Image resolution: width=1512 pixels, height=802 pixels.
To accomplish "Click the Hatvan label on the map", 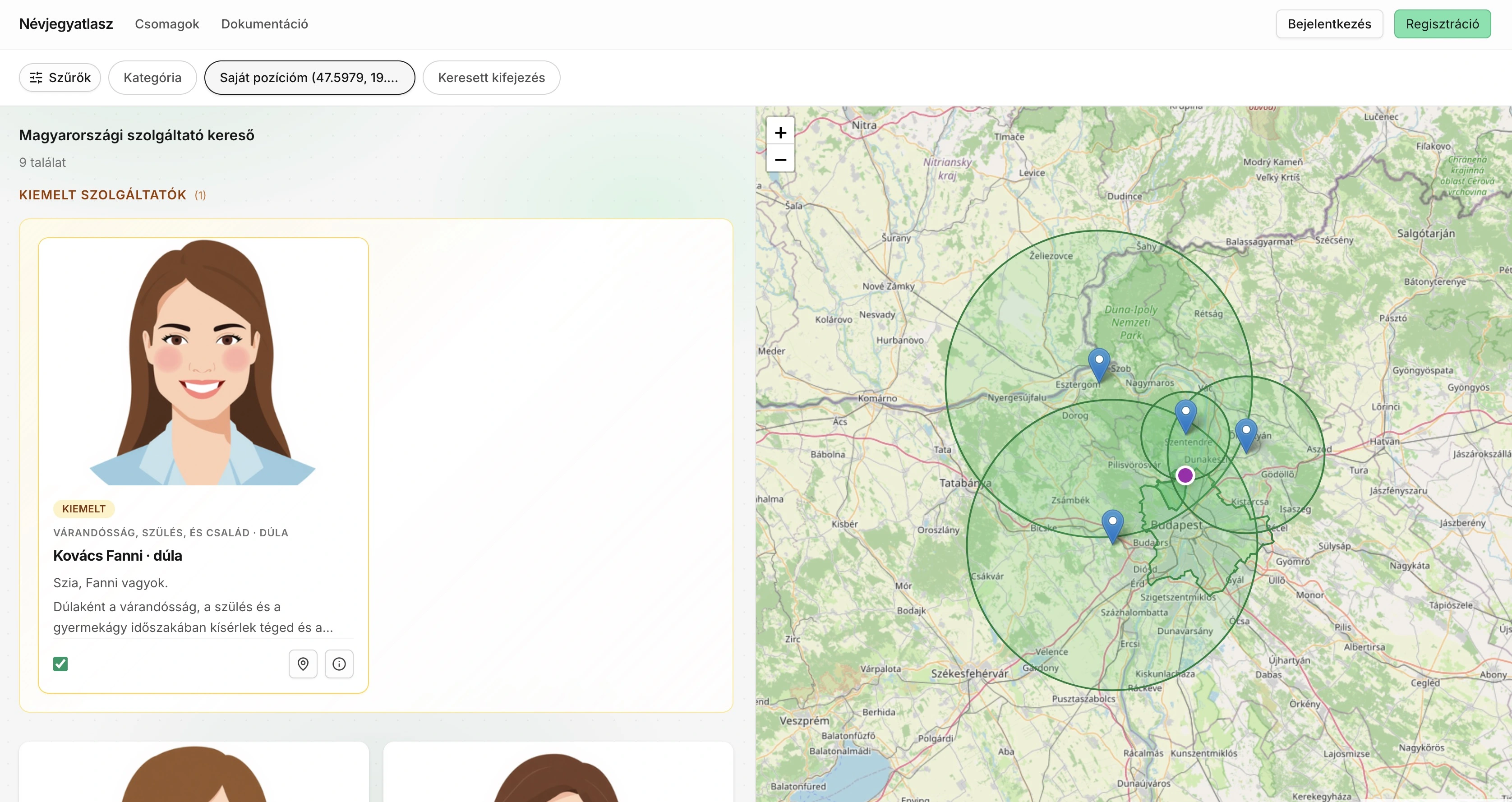I will pos(1385,441).
